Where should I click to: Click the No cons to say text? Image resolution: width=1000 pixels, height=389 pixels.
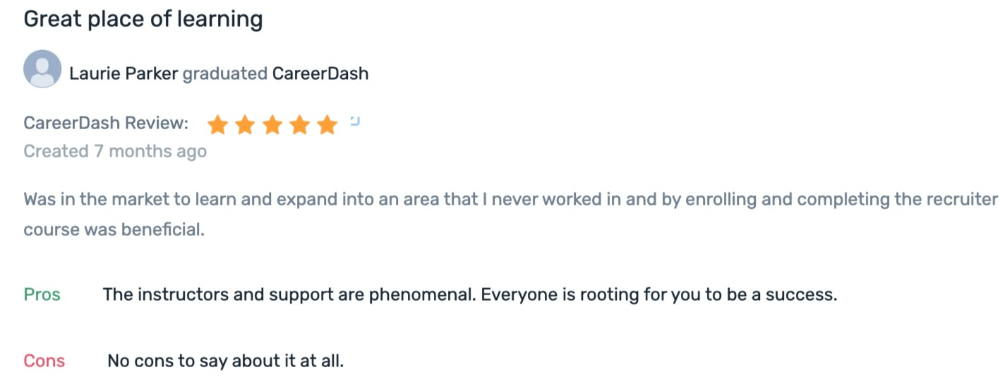point(225,361)
